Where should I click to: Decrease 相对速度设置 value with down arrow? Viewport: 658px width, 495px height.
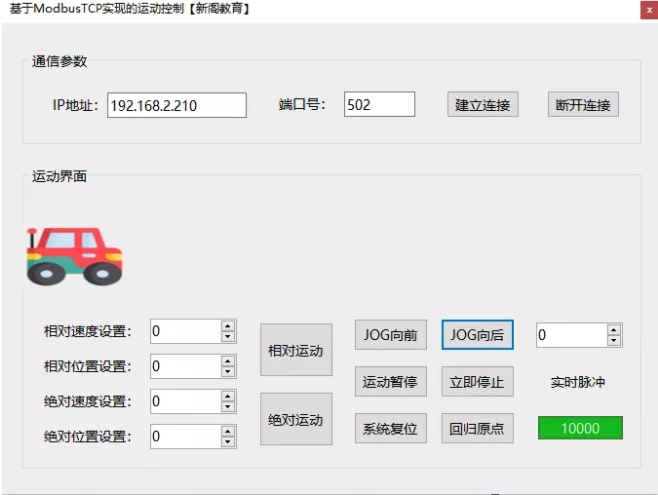[x=227, y=336]
